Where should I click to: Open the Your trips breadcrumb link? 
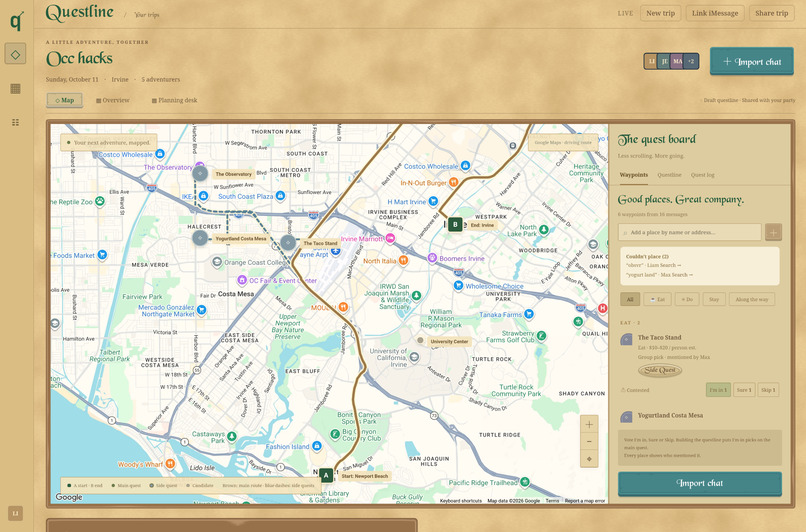146,15
